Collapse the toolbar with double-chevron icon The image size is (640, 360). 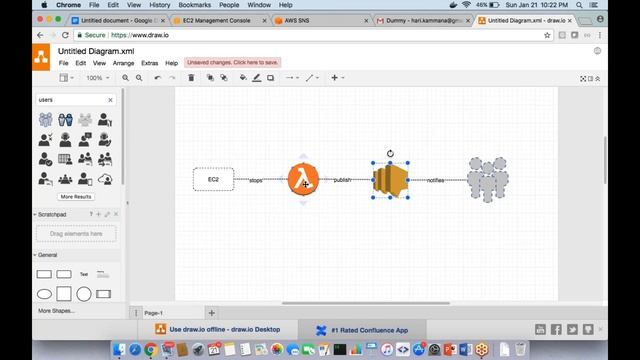coord(598,79)
